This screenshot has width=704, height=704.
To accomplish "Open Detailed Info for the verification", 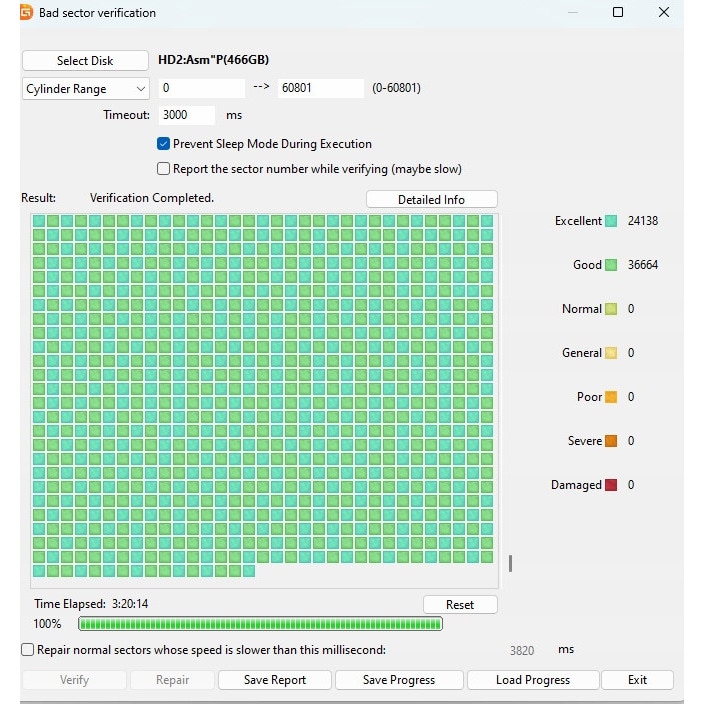I will point(431,199).
